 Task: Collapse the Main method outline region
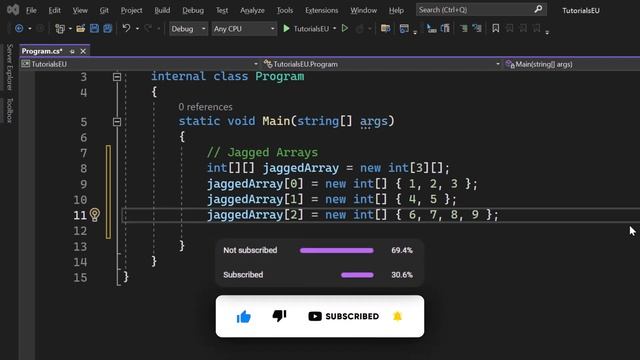pyautogui.click(x=117, y=122)
